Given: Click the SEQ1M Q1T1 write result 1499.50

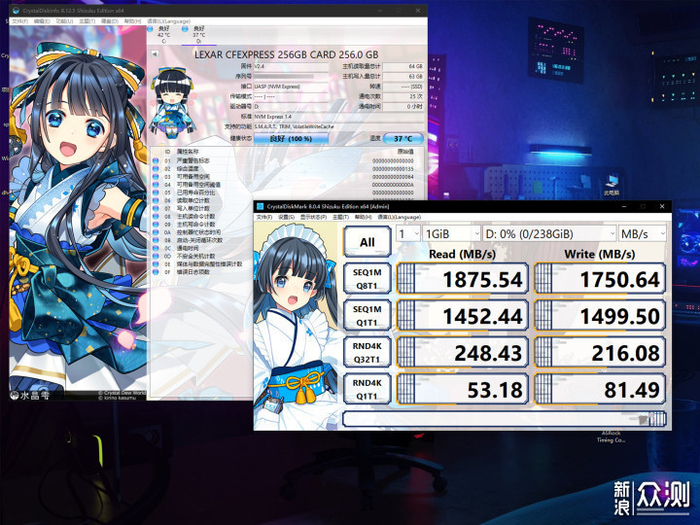Looking at the screenshot, I should click(x=600, y=316).
